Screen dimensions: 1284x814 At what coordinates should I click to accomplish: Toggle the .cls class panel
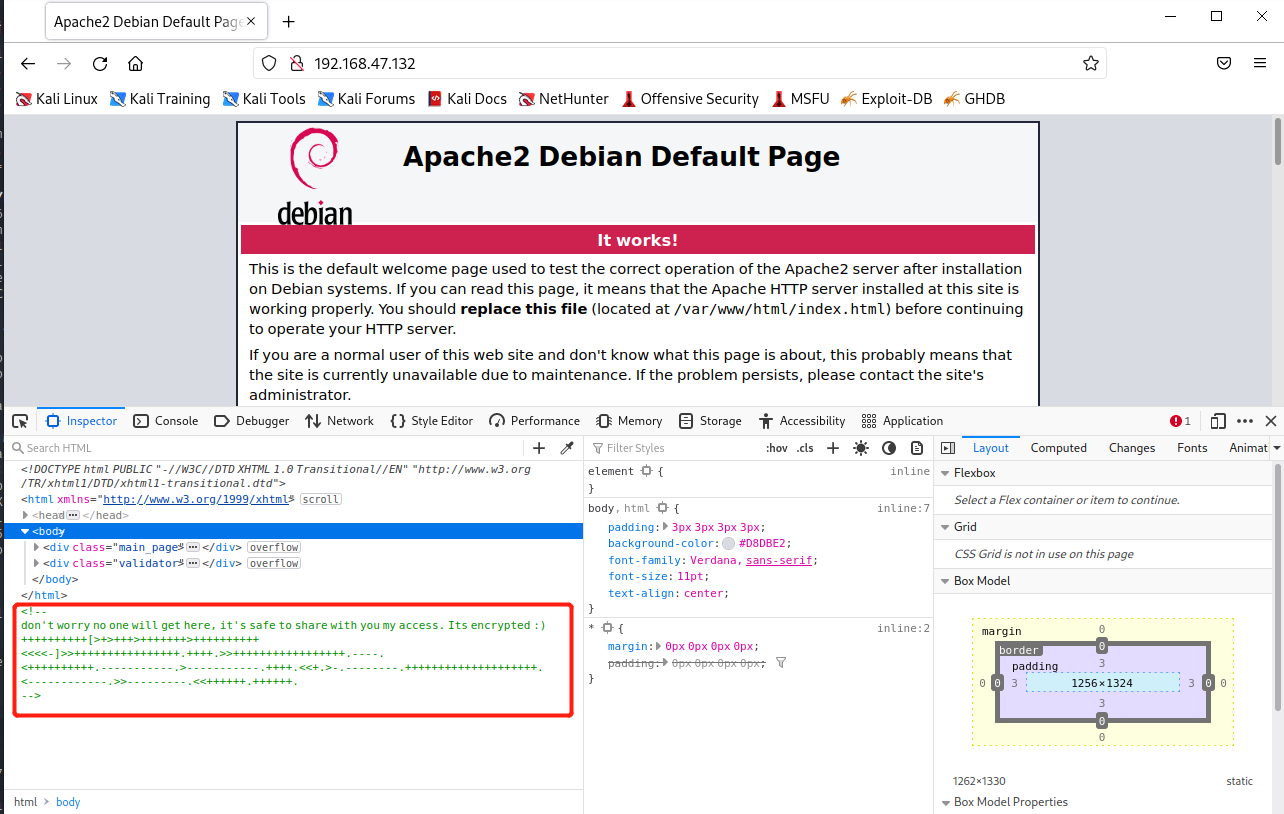tap(805, 448)
